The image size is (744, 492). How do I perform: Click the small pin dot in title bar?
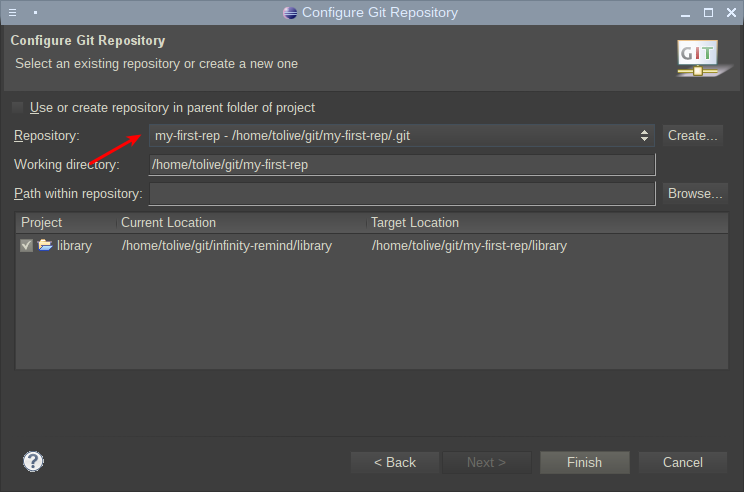[36, 13]
